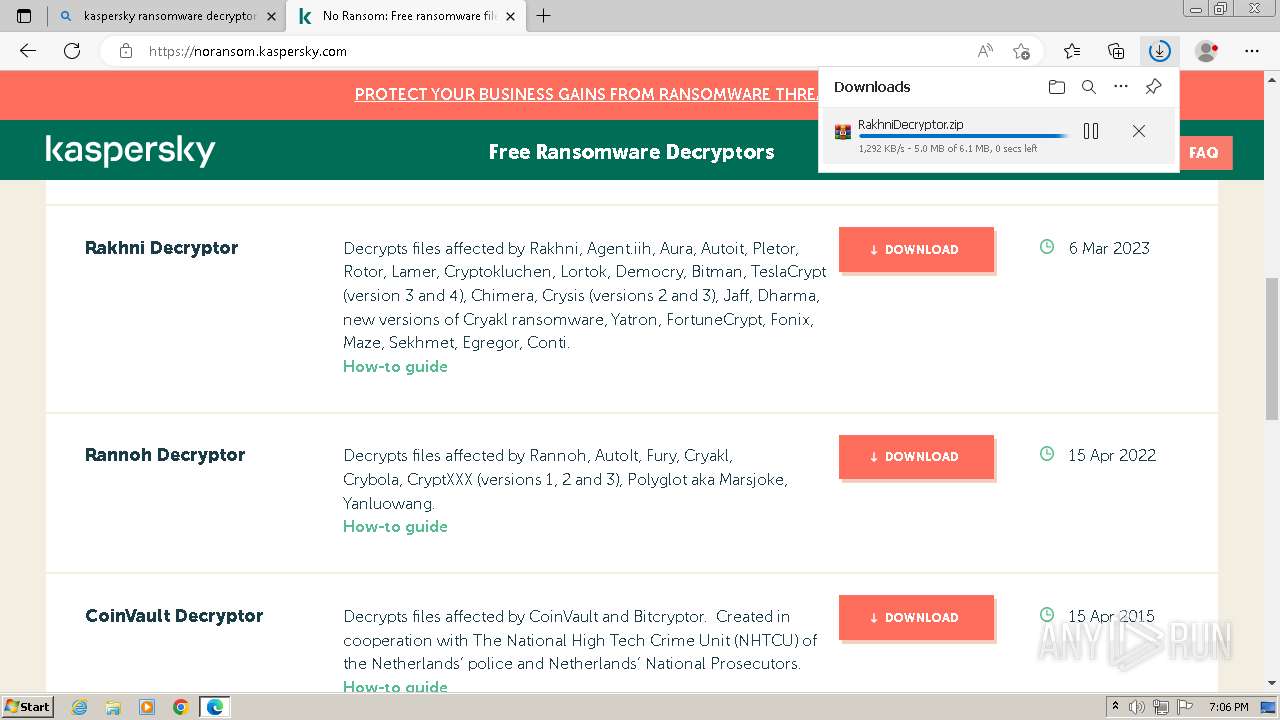The height and width of the screenshot is (720, 1280).
Task: Click the 15 Apr 2022 date
Action: pyautogui.click(x=1112, y=455)
